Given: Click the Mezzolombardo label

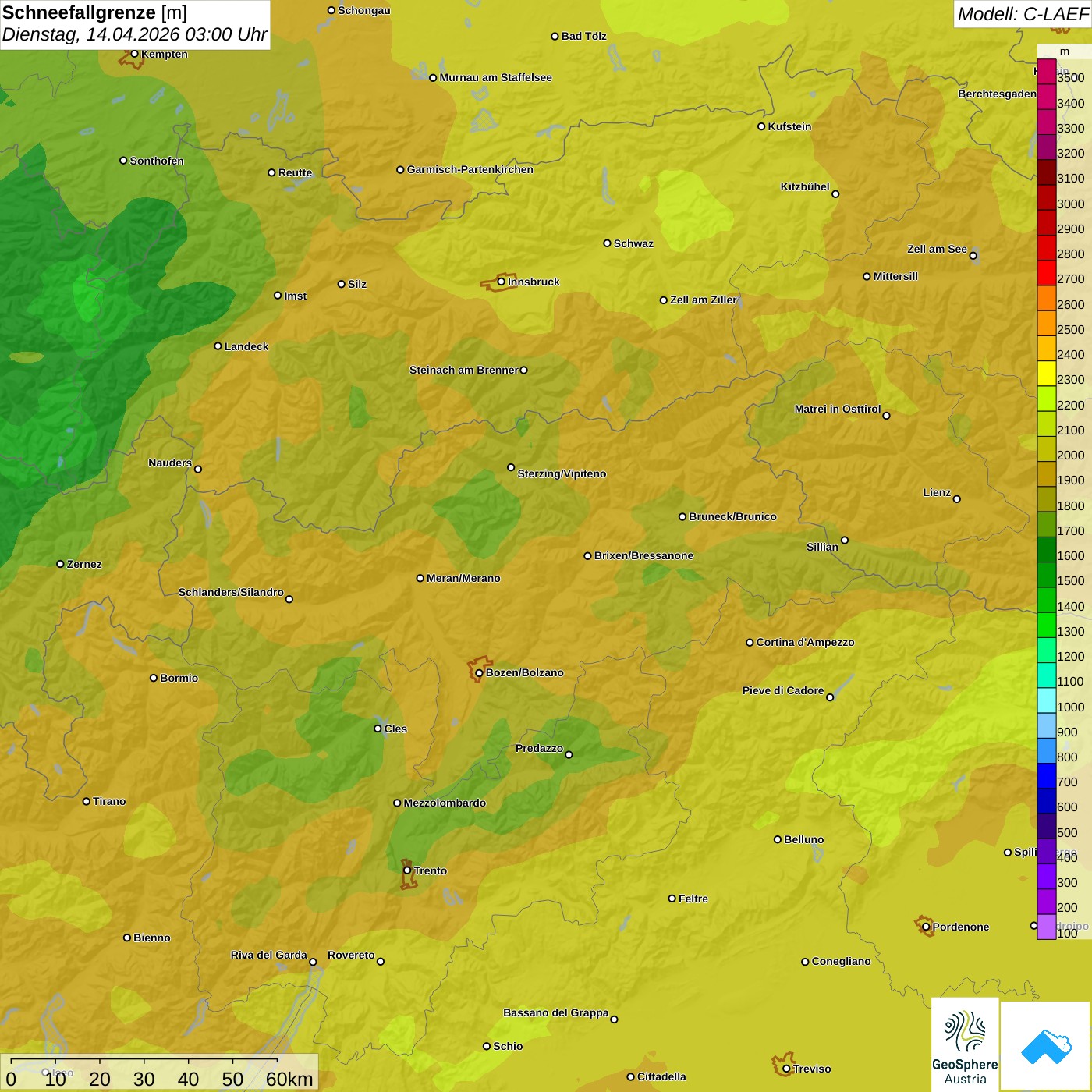Looking at the screenshot, I should pyautogui.click(x=445, y=803).
